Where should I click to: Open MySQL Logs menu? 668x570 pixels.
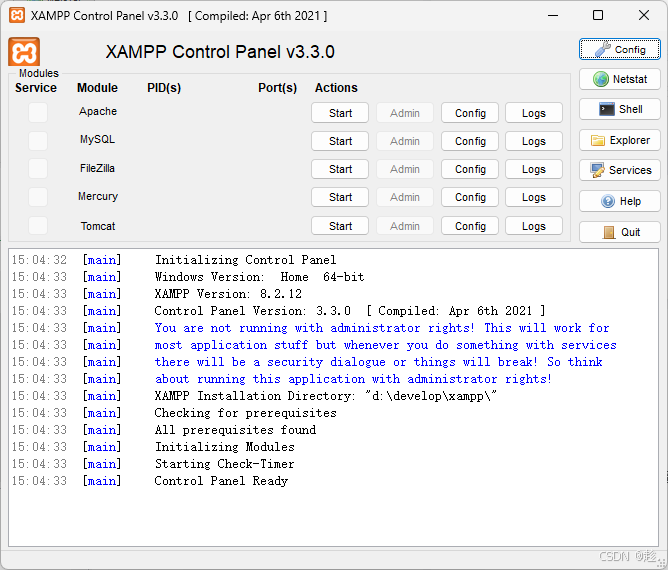(534, 141)
